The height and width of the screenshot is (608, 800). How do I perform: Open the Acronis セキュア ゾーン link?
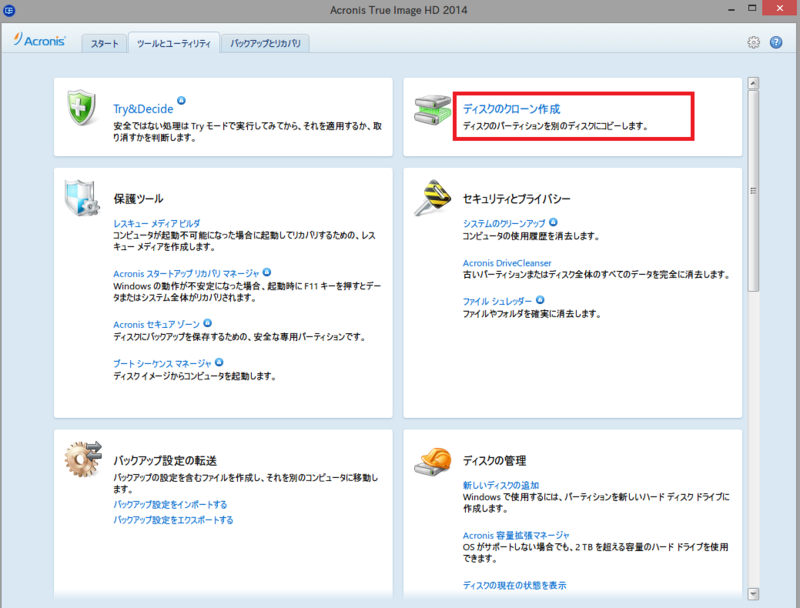point(157,324)
